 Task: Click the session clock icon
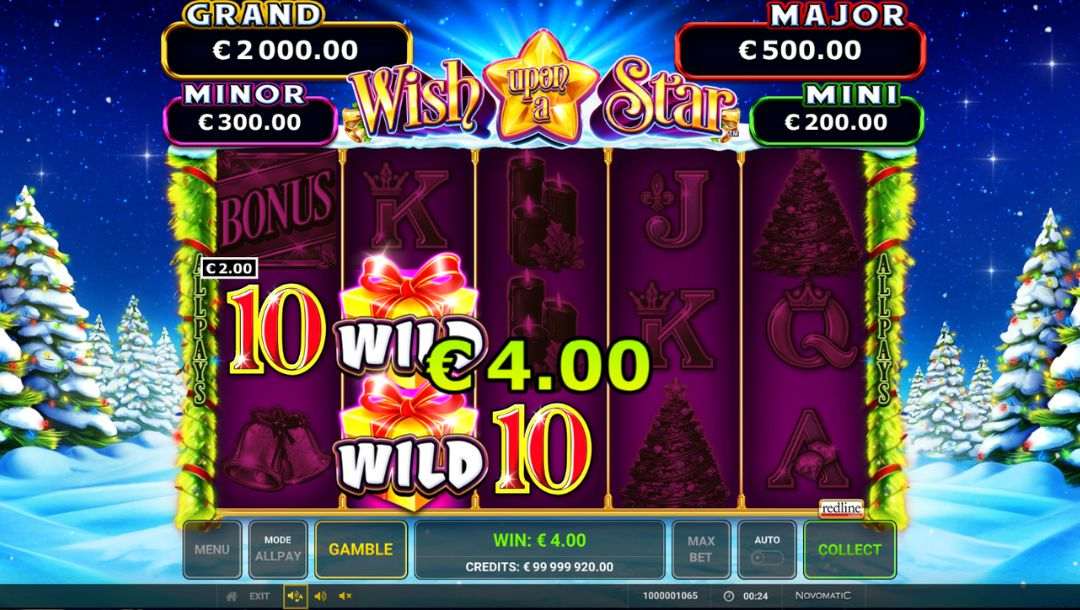(x=729, y=596)
